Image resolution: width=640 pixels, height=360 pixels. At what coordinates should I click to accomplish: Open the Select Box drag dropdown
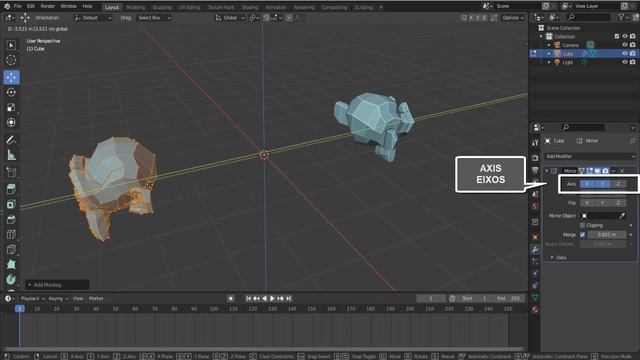tap(154, 18)
